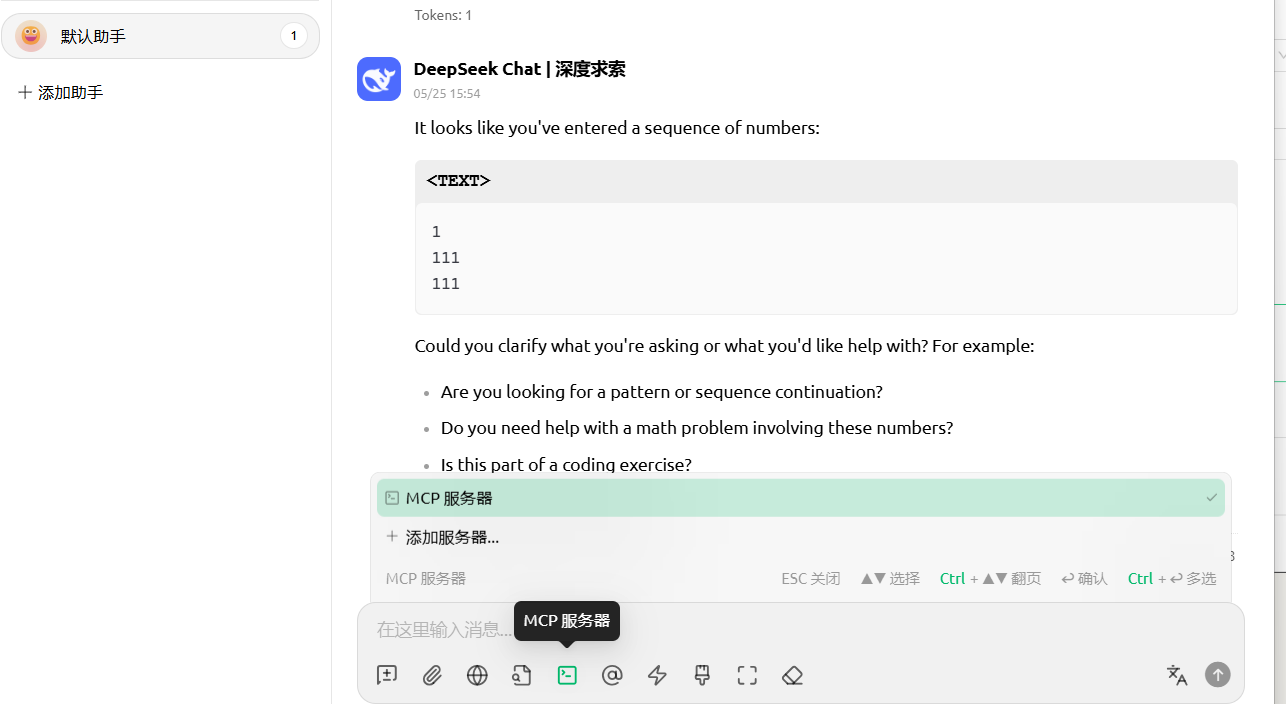Image resolution: width=1286 pixels, height=704 pixels.
Task: Click the send arrow button
Action: 1217,675
